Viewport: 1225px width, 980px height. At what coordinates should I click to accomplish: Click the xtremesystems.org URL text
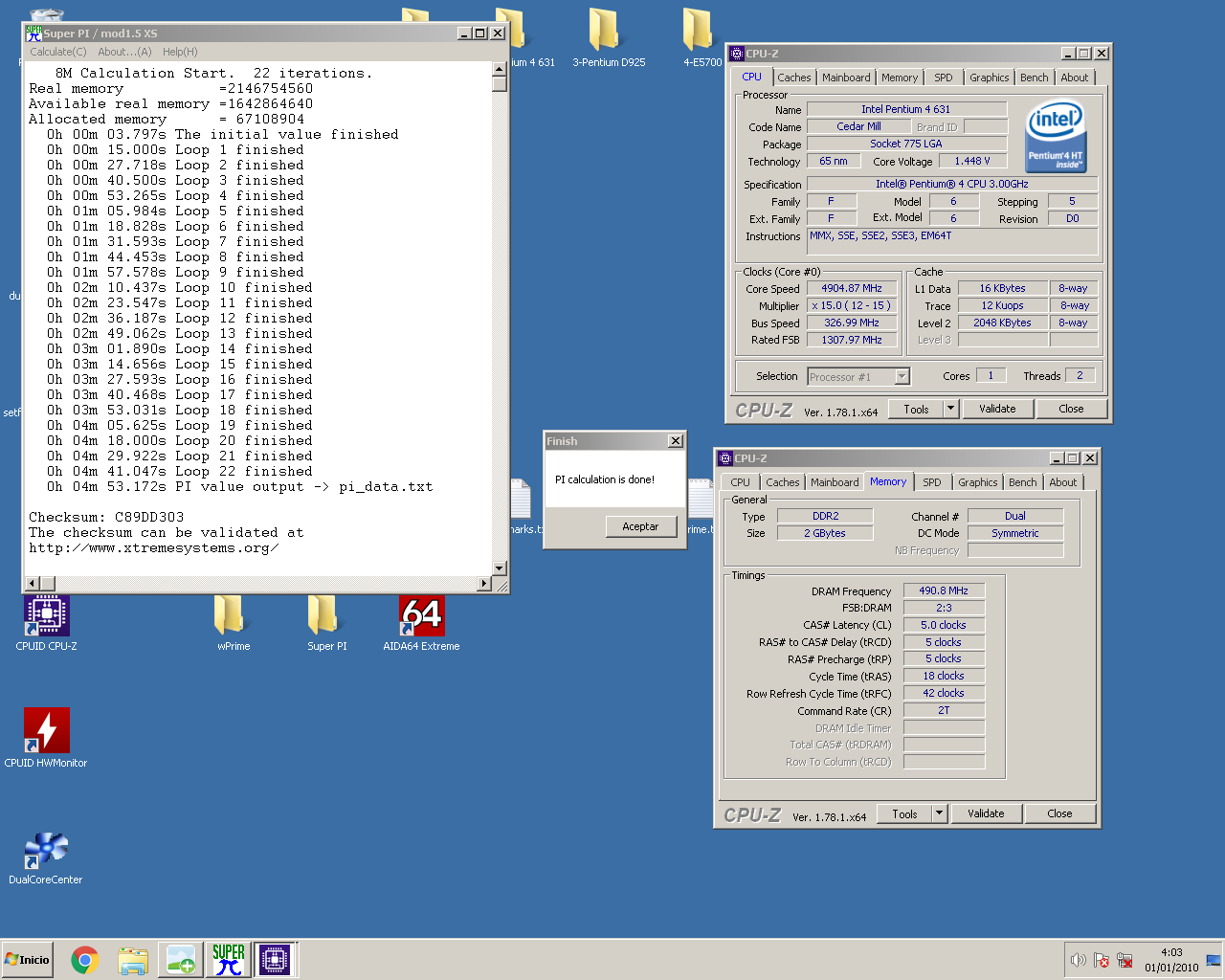[153, 547]
